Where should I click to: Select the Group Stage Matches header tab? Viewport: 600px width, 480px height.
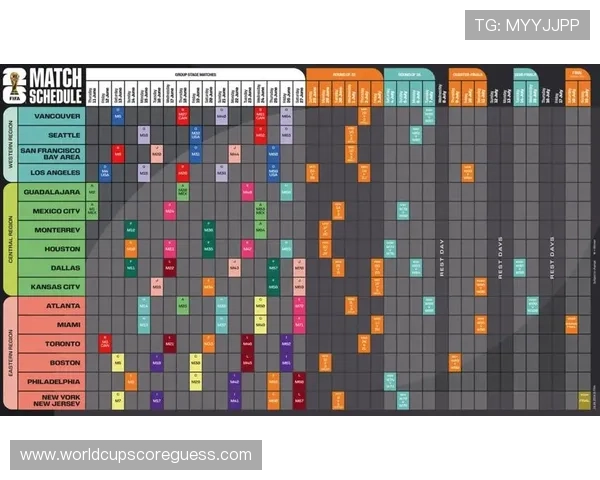click(x=196, y=74)
